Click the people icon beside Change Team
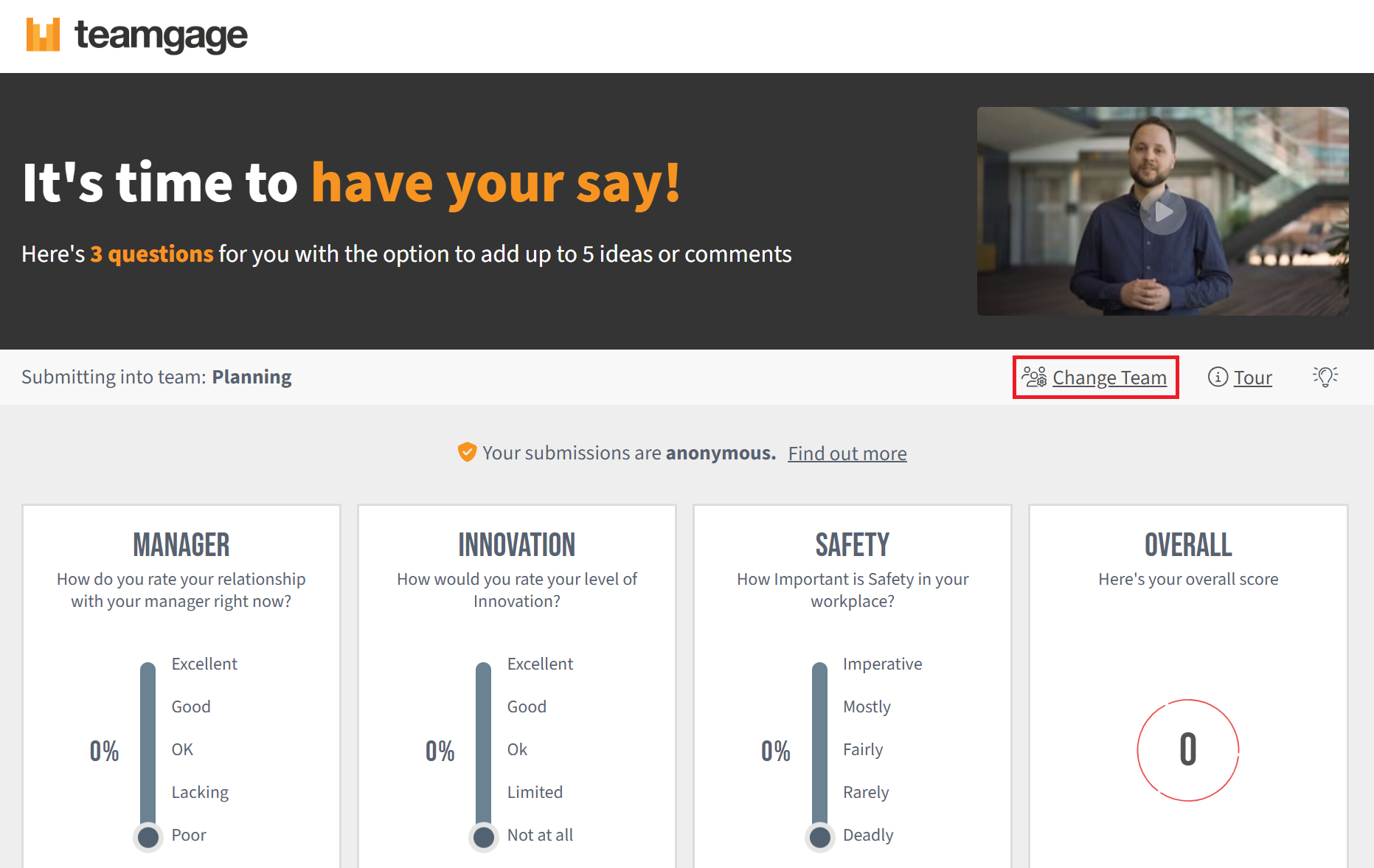 coord(1033,377)
